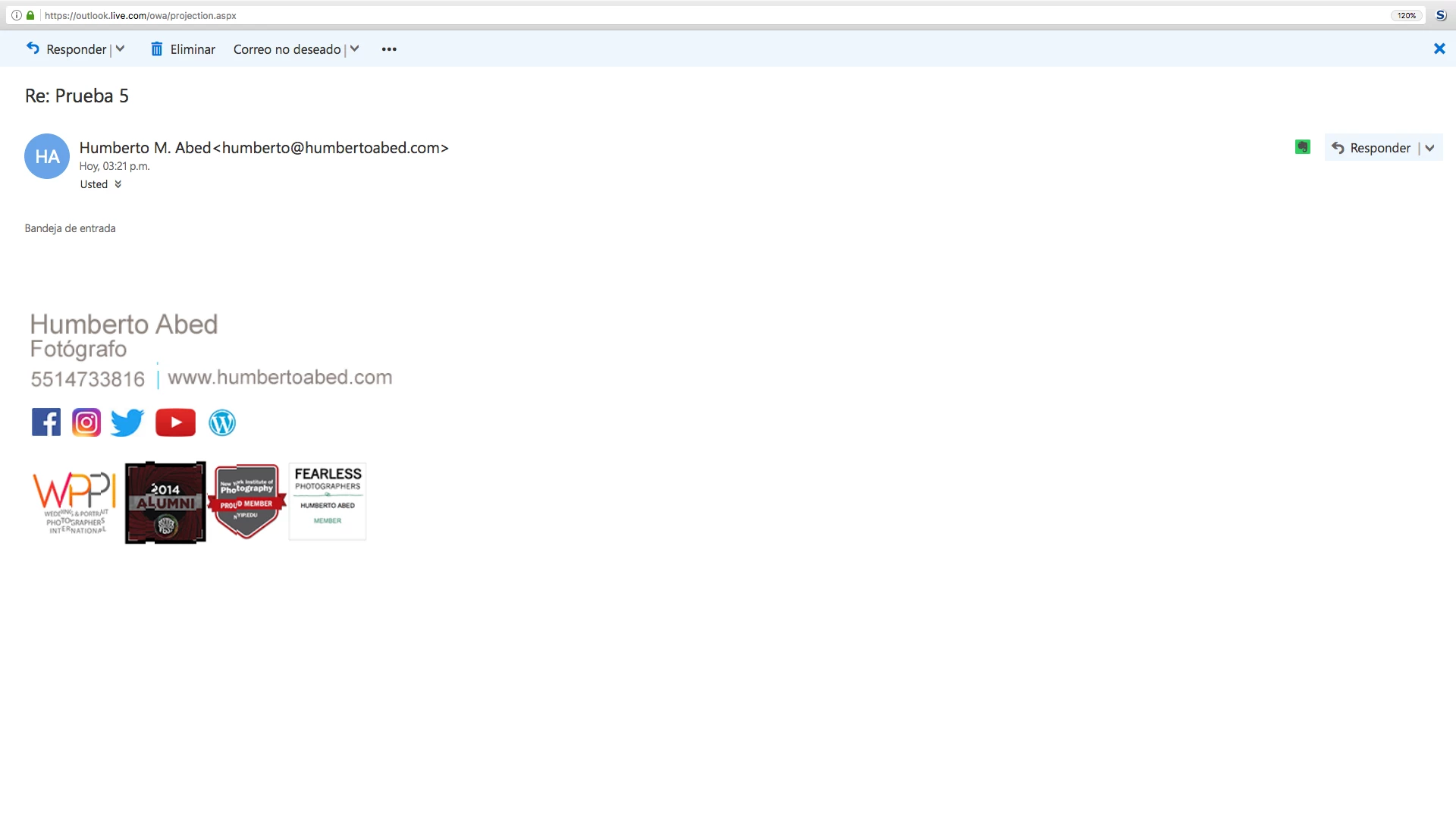Image resolution: width=1456 pixels, height=819 pixels.
Task: Click the trash Eliminar icon
Action: (x=157, y=49)
